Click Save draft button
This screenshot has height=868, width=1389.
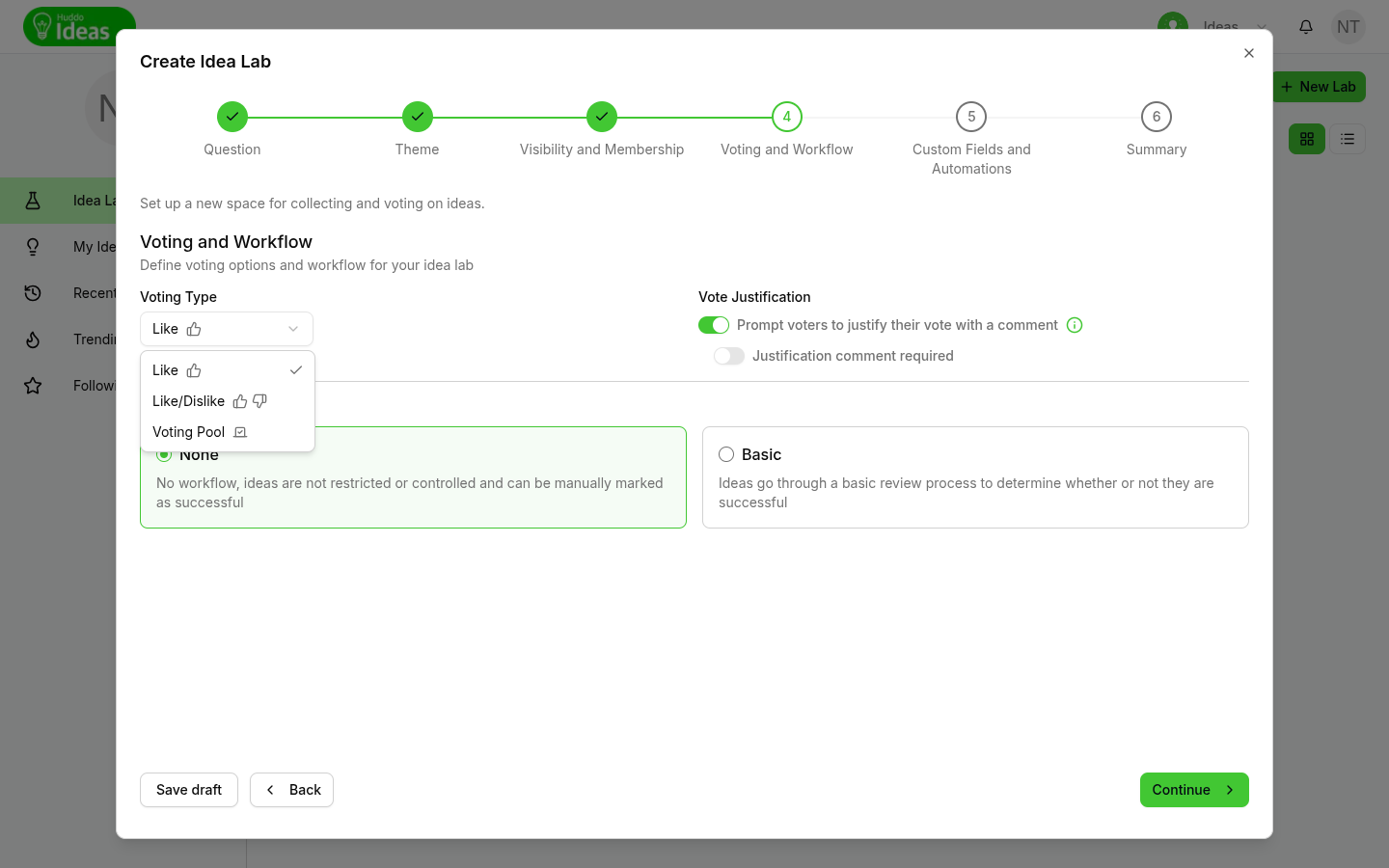pos(189,790)
